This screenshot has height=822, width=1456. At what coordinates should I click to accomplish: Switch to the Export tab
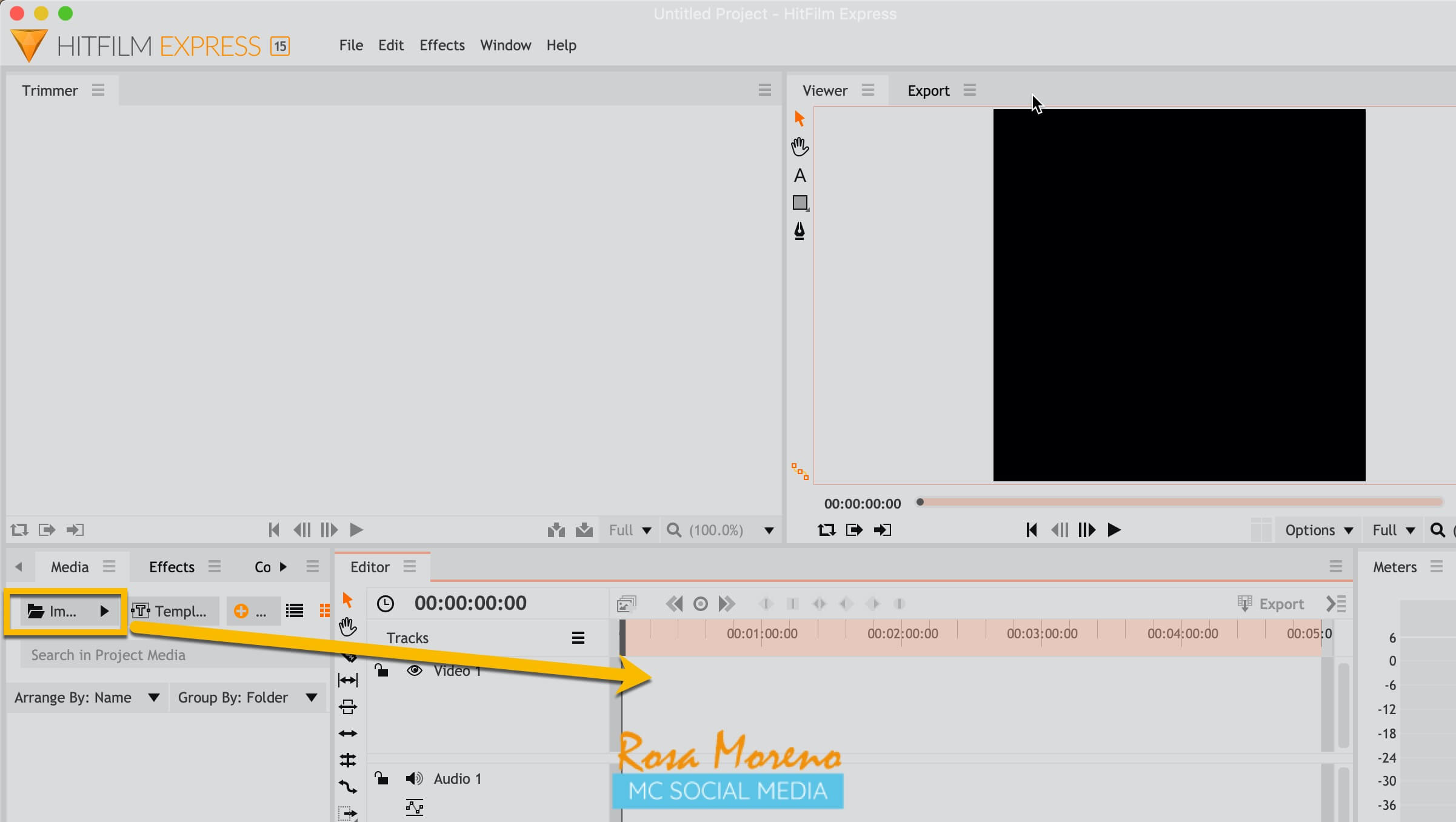click(928, 91)
